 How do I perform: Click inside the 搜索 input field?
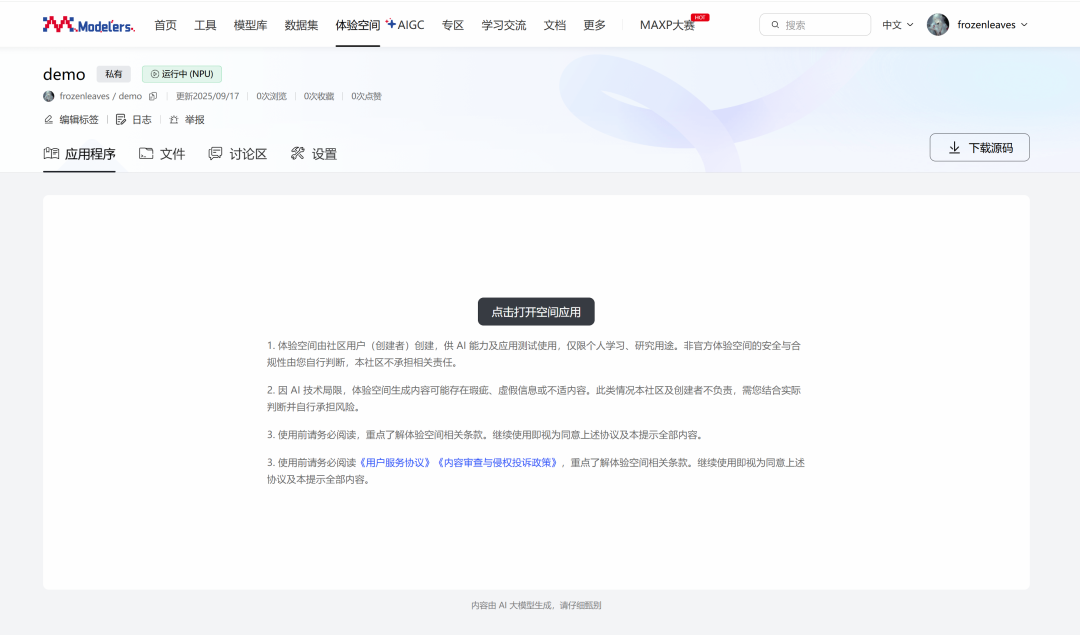click(820, 23)
